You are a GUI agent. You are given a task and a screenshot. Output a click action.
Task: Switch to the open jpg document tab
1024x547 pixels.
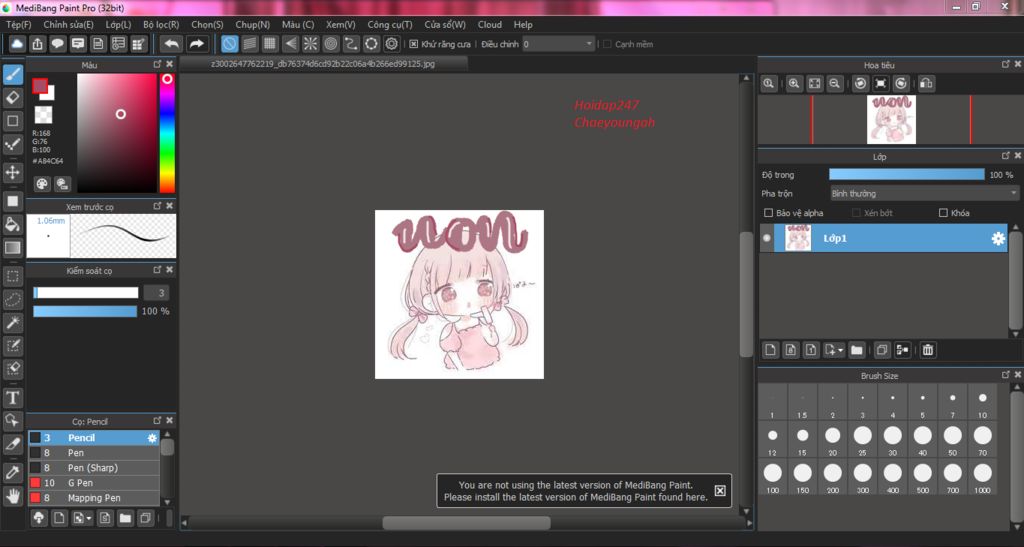point(323,64)
